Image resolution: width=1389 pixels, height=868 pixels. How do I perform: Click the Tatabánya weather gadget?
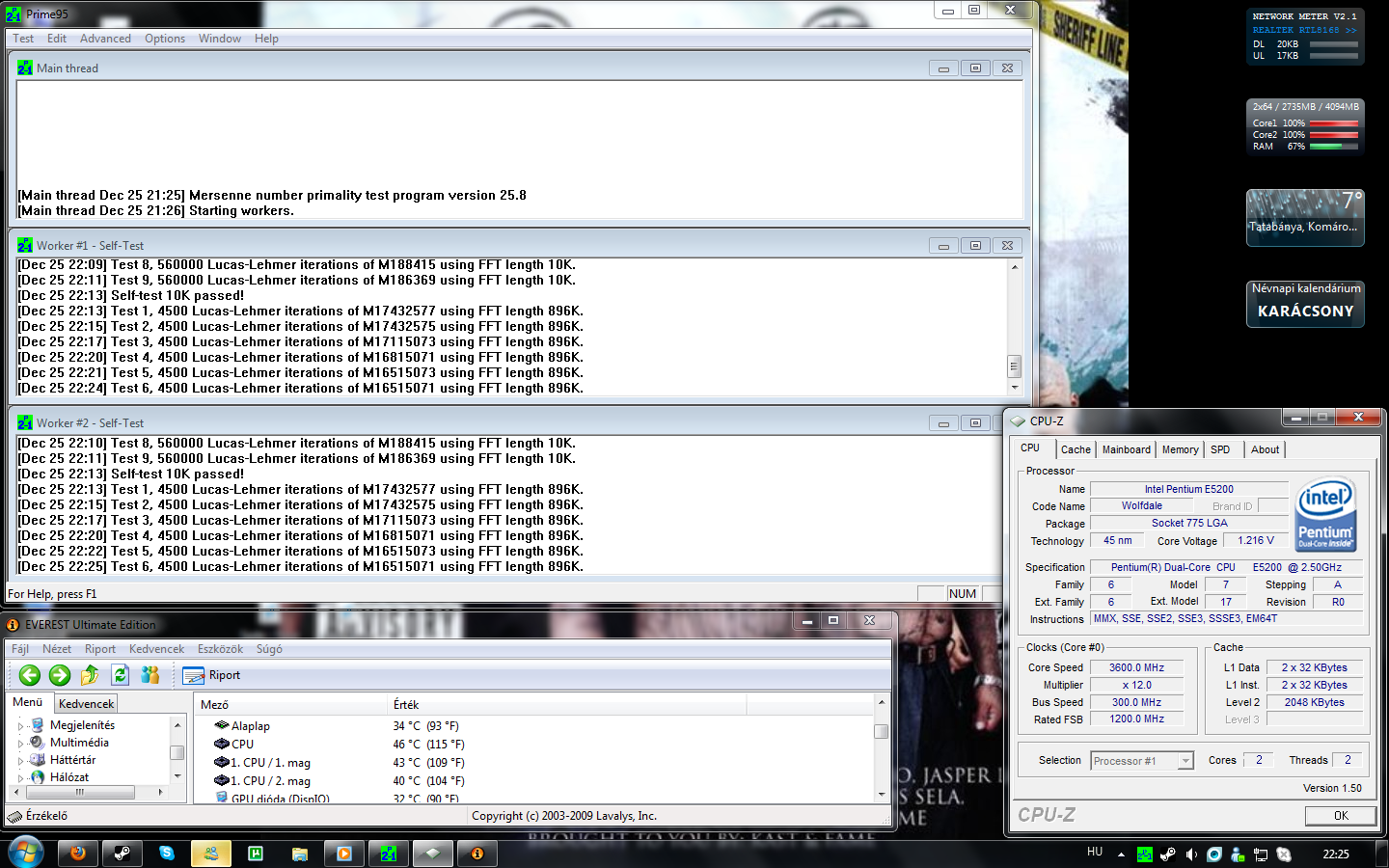click(1305, 218)
